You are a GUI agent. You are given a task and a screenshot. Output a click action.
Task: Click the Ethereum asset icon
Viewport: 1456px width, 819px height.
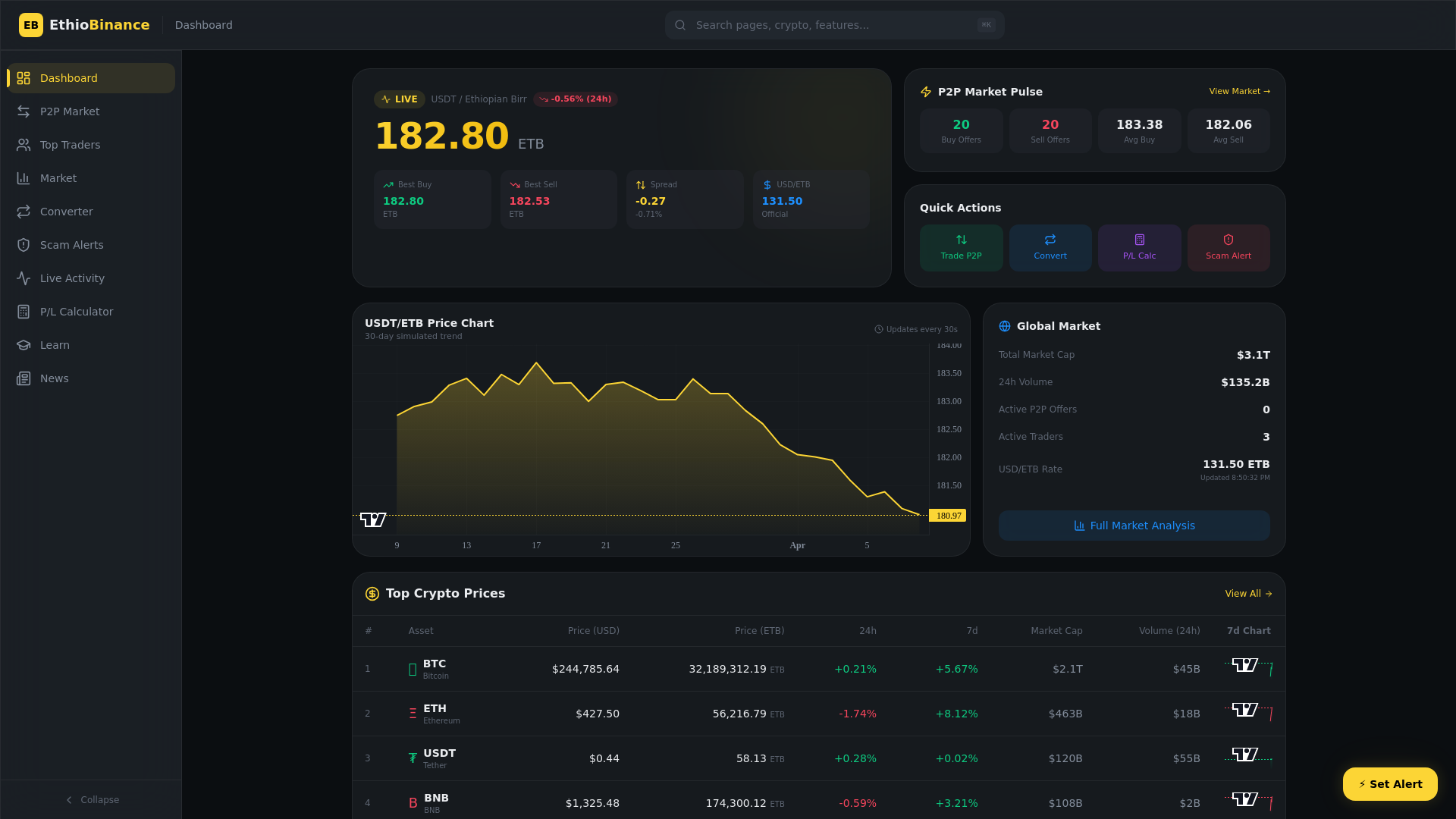pos(413,714)
